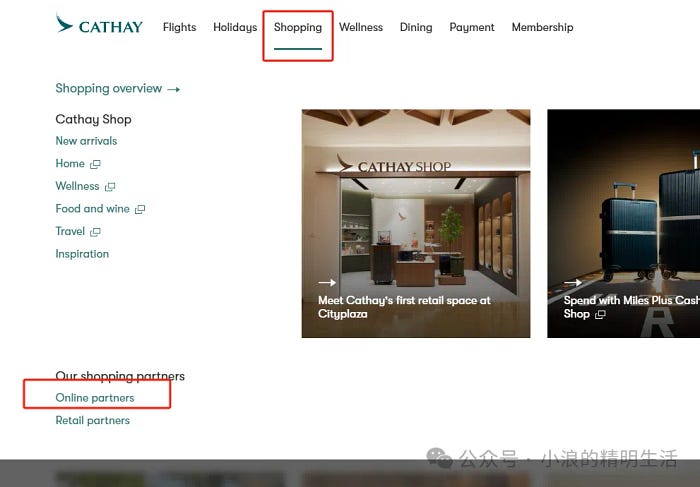Open the Wellness navigation menu

[361, 27]
